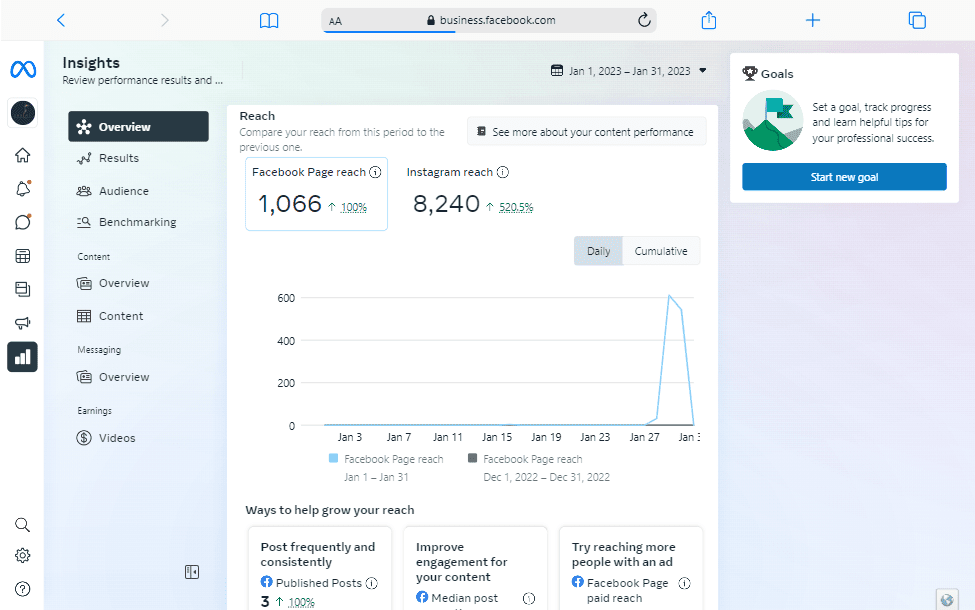This screenshot has width=975, height=610.
Task: Collapse the sidebar with the panel icon
Action: click(x=192, y=572)
